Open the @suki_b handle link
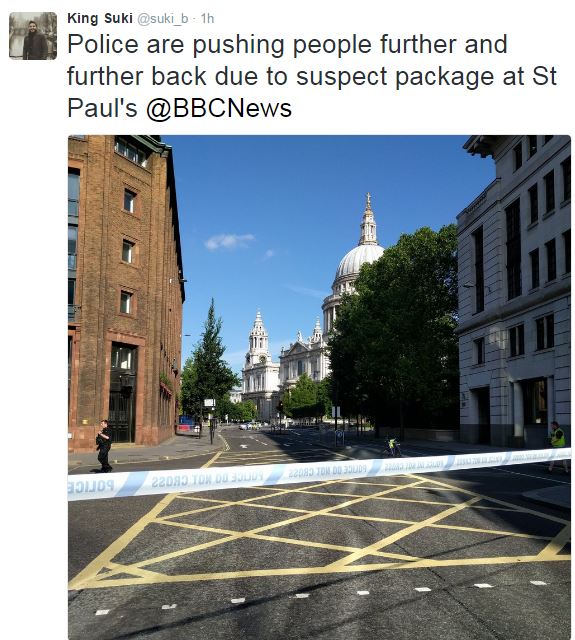Screen dimensions: 575x640 pos(162,19)
